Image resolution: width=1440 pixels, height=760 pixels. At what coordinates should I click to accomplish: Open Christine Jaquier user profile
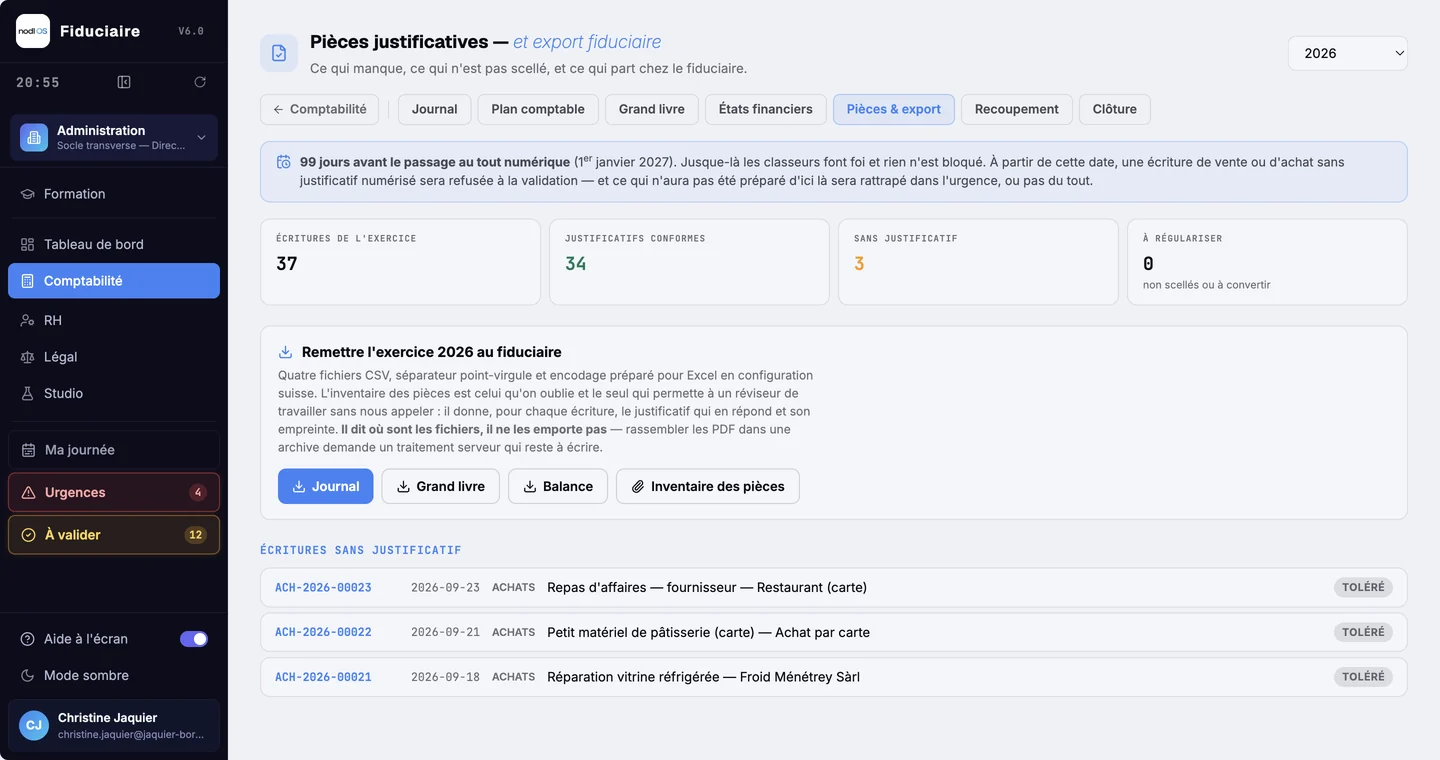(114, 725)
